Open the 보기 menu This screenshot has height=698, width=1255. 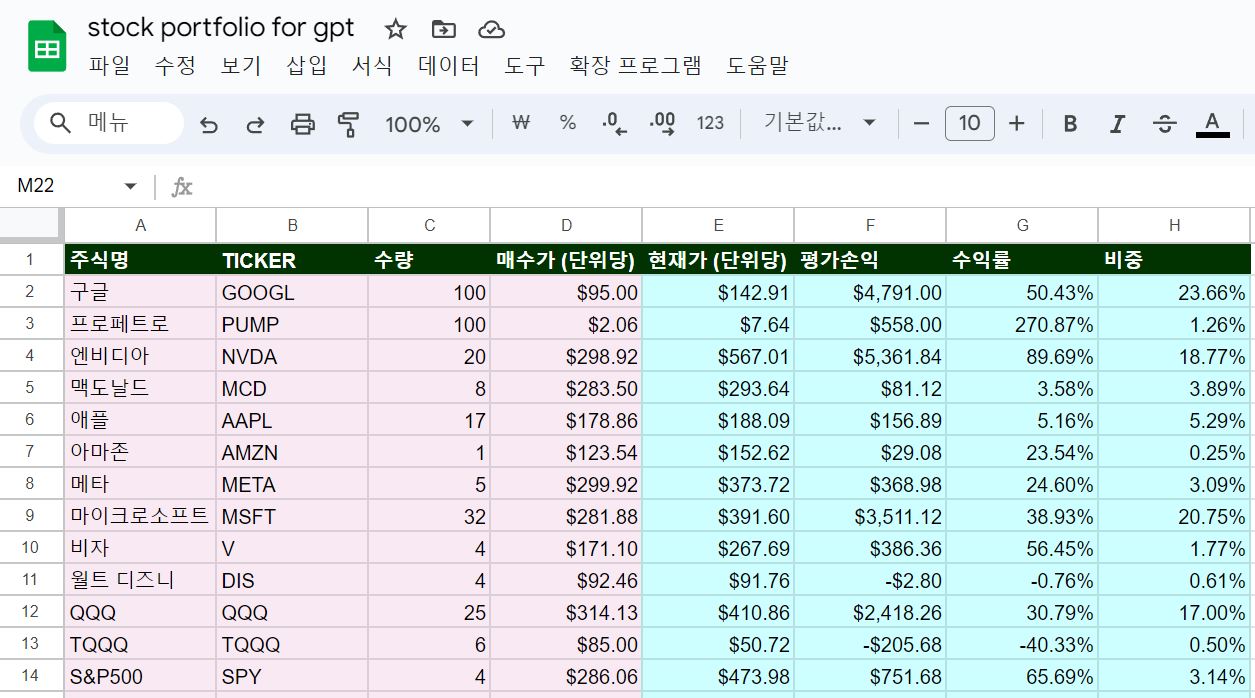pyautogui.click(x=241, y=66)
